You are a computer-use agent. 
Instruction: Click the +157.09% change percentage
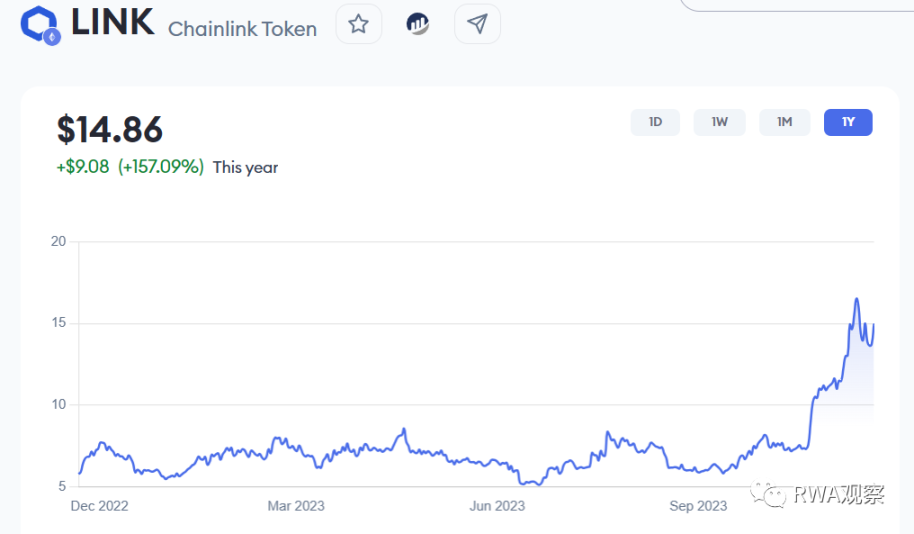[161, 167]
